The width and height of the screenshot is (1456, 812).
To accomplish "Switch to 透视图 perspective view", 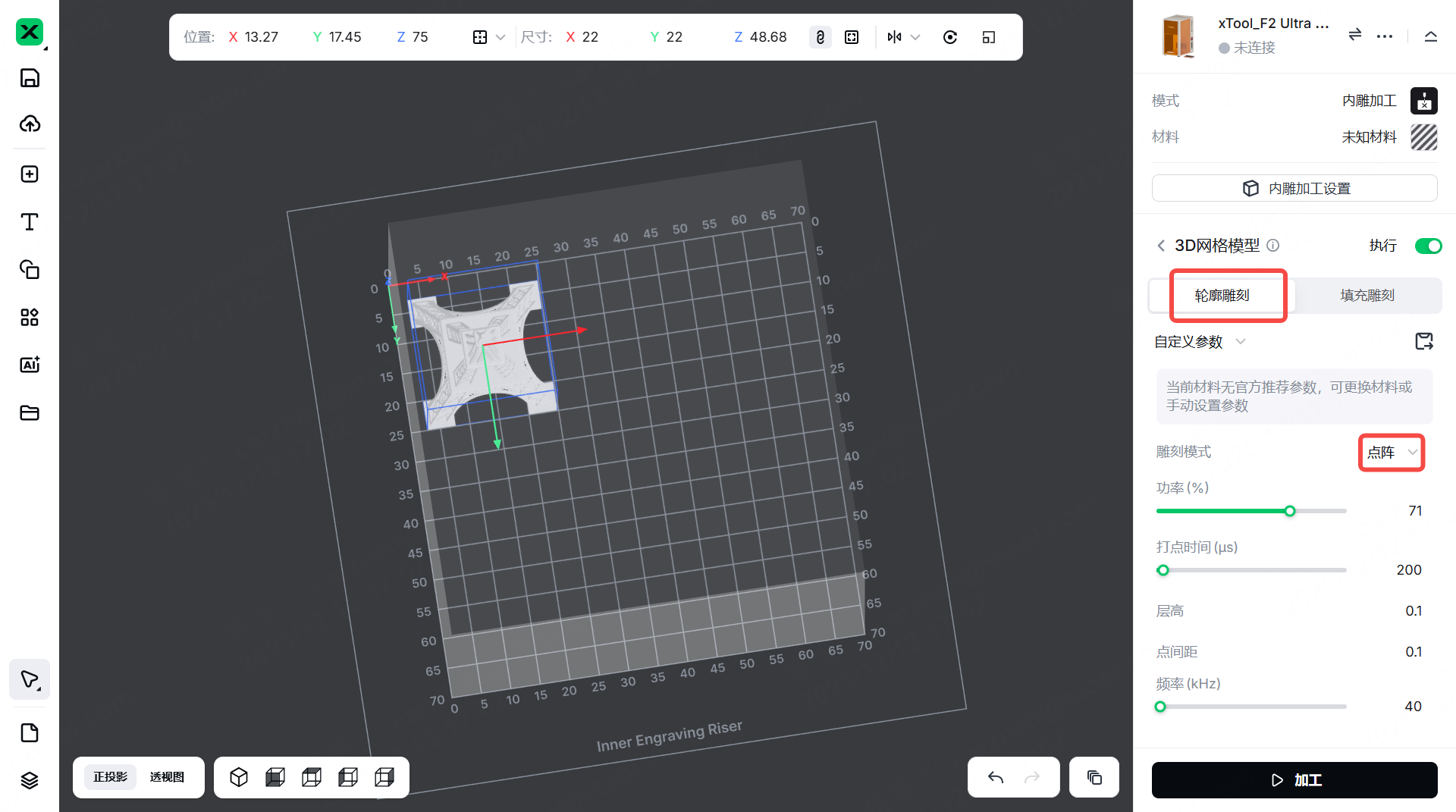I will point(167,777).
